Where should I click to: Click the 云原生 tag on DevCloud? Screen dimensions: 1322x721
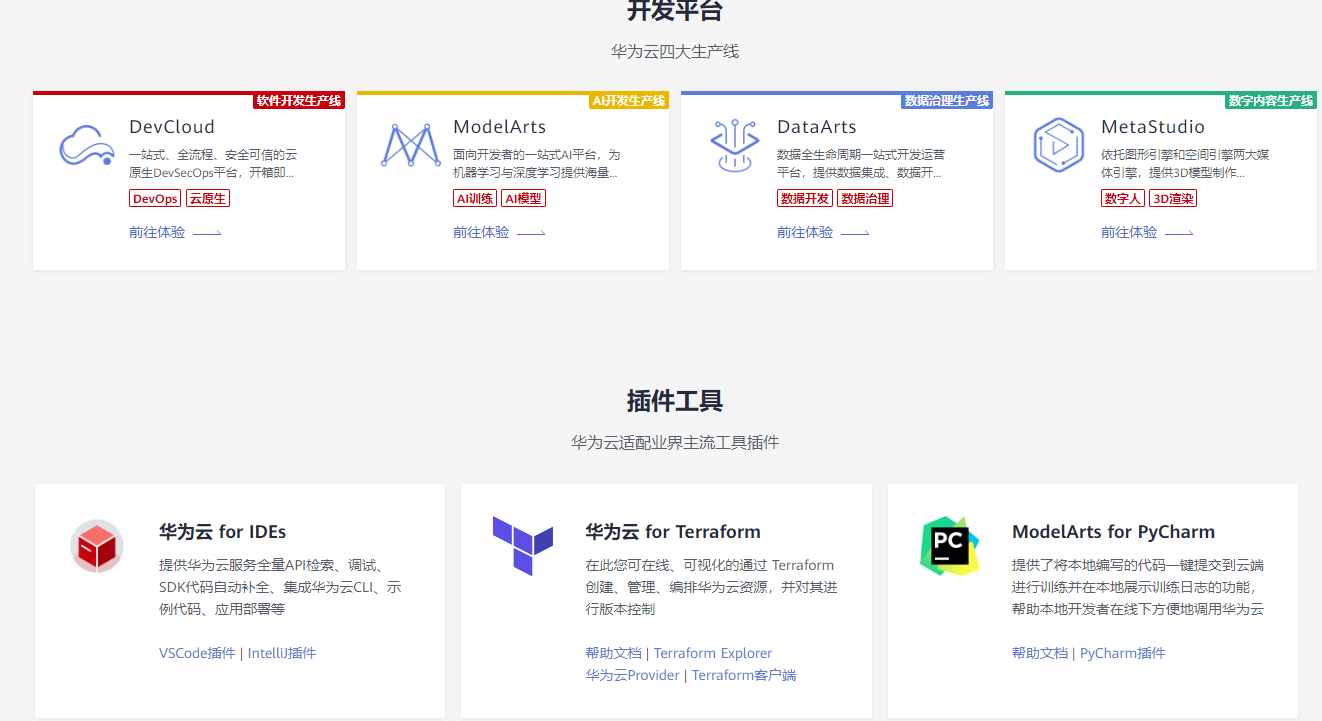click(x=208, y=198)
